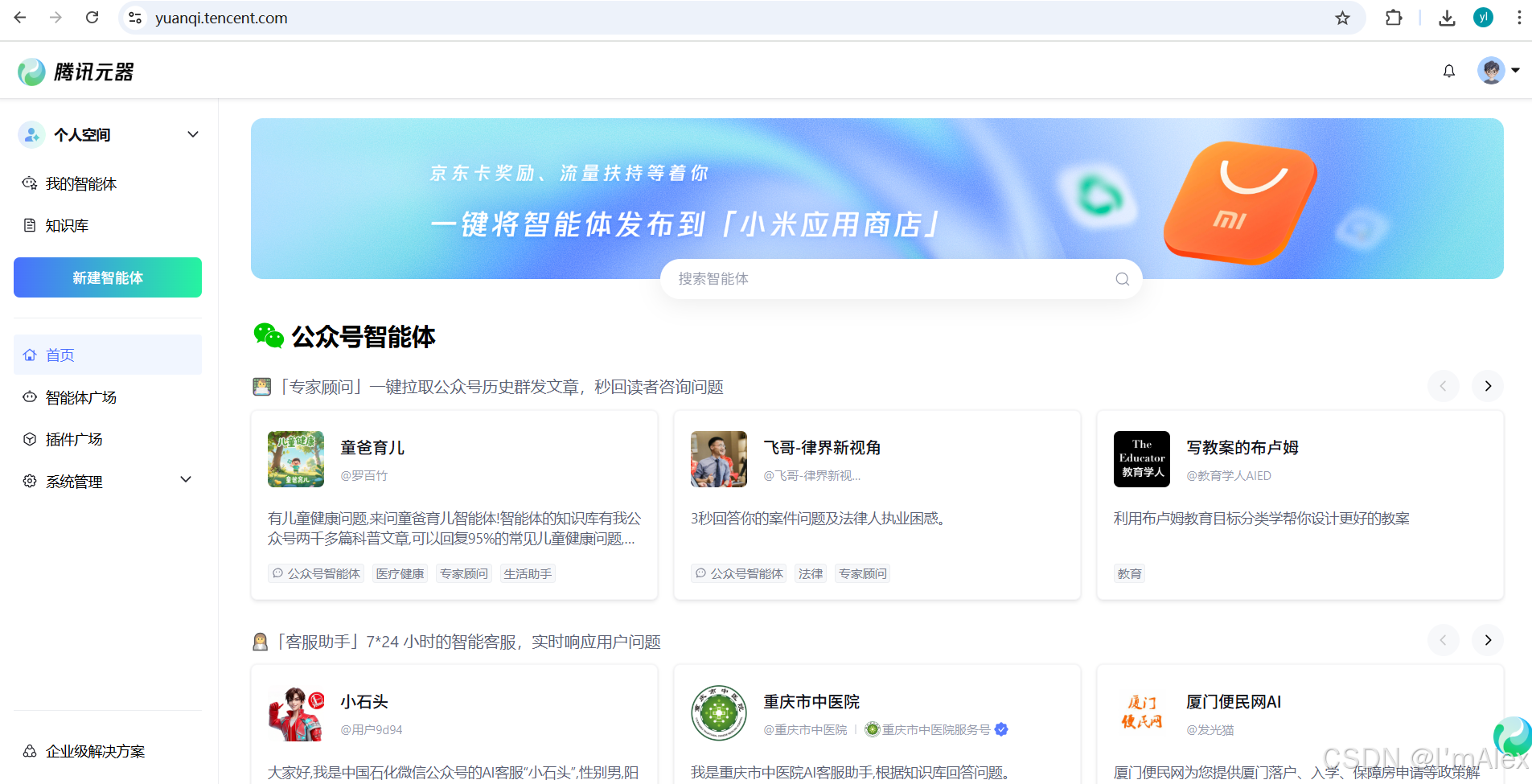Viewport: 1532px width, 784px height.
Task: Click 法律 tag on 飞哥 card
Action: pos(811,573)
